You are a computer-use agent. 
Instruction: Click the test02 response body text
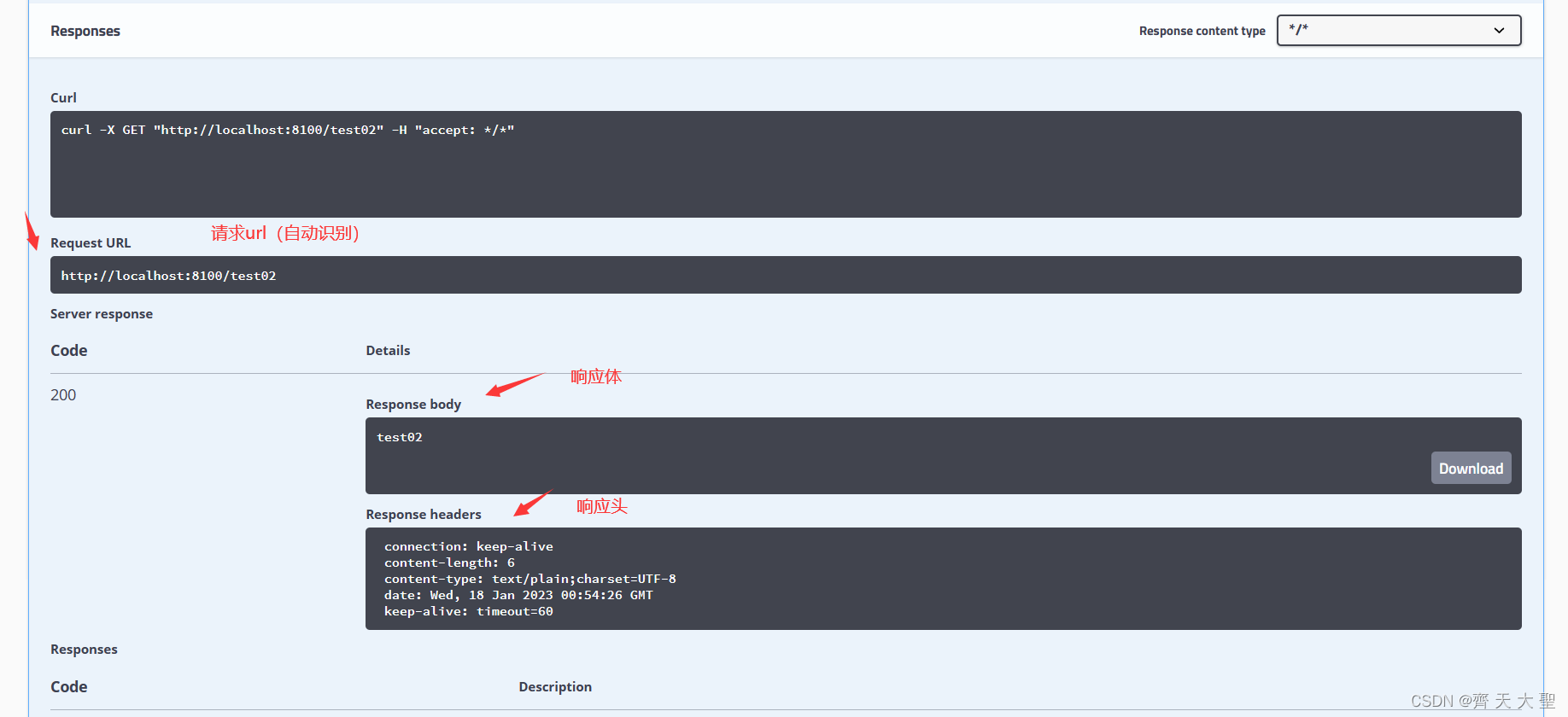tap(400, 437)
